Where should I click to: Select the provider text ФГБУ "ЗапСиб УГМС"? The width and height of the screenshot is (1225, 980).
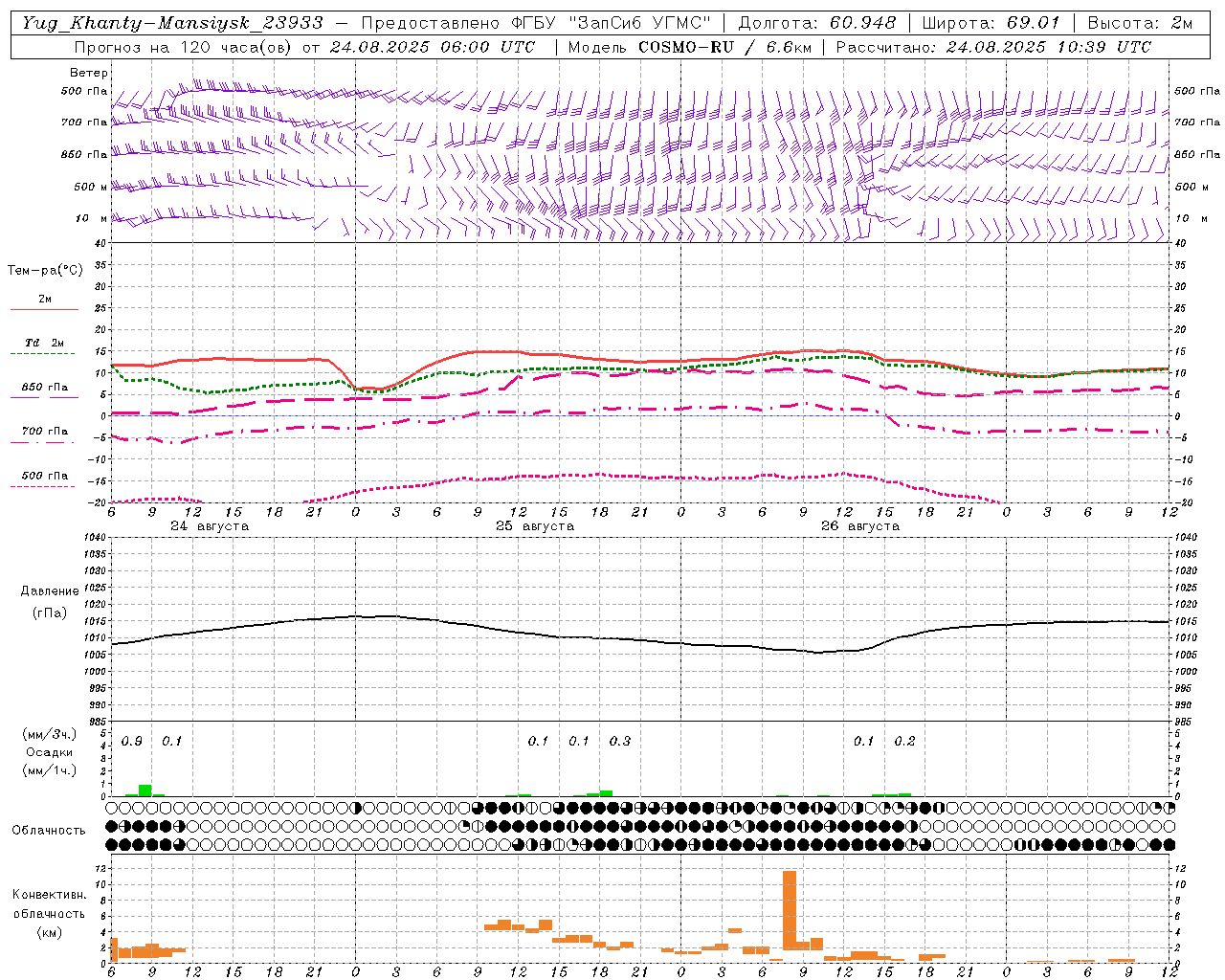[x=612, y=23]
